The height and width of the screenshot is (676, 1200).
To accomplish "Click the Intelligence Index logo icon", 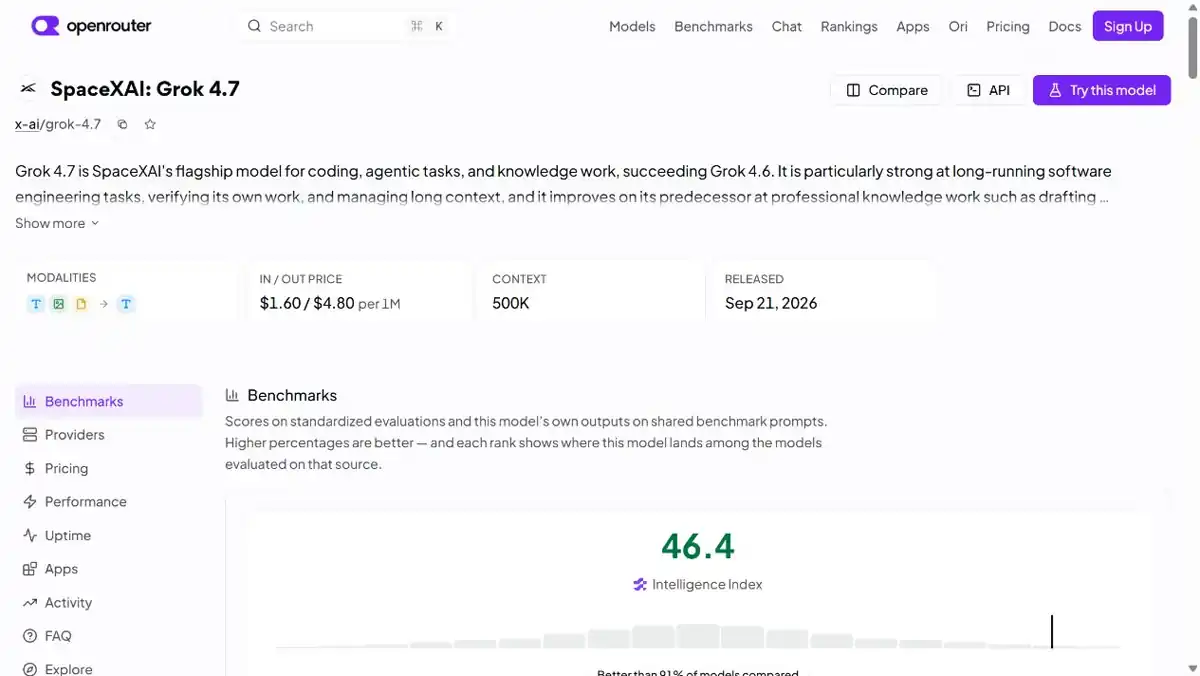I will pos(640,584).
